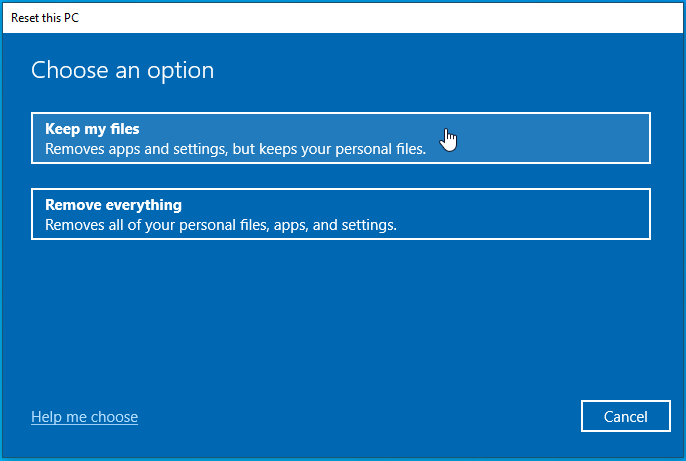Viewport: 686px width, 461px height.
Task: Dismiss the reset dialog with Cancel
Action: 626,416
